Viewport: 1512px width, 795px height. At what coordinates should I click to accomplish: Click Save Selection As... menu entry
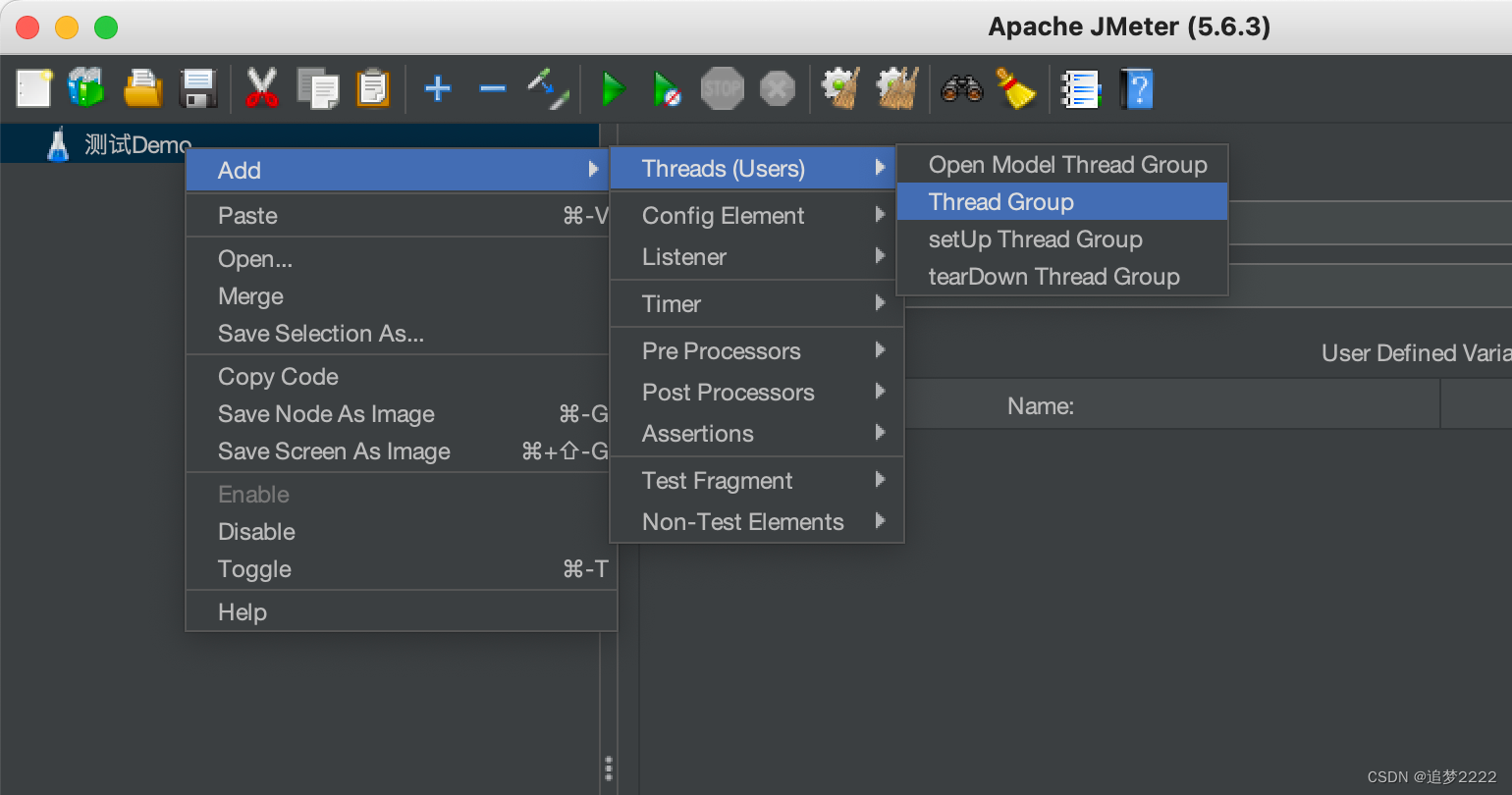point(398,334)
